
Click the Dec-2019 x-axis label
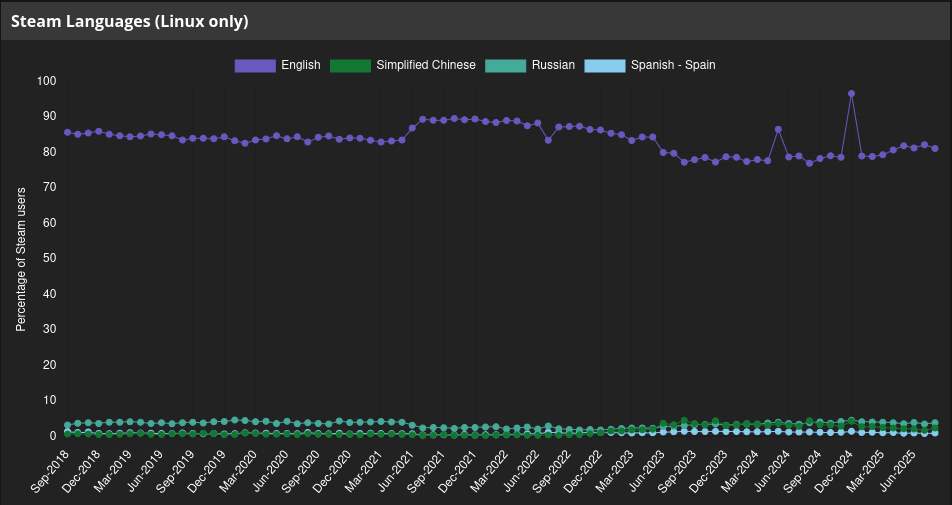pos(207,472)
